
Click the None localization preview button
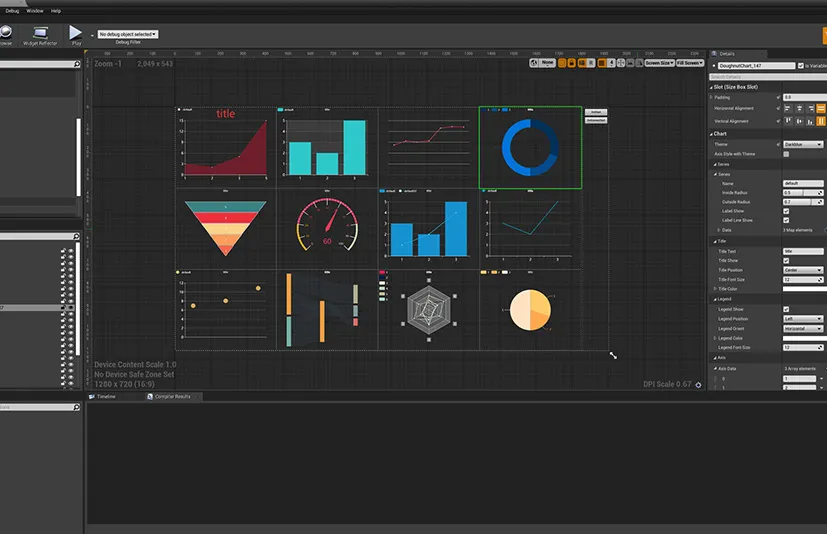[x=547, y=63]
